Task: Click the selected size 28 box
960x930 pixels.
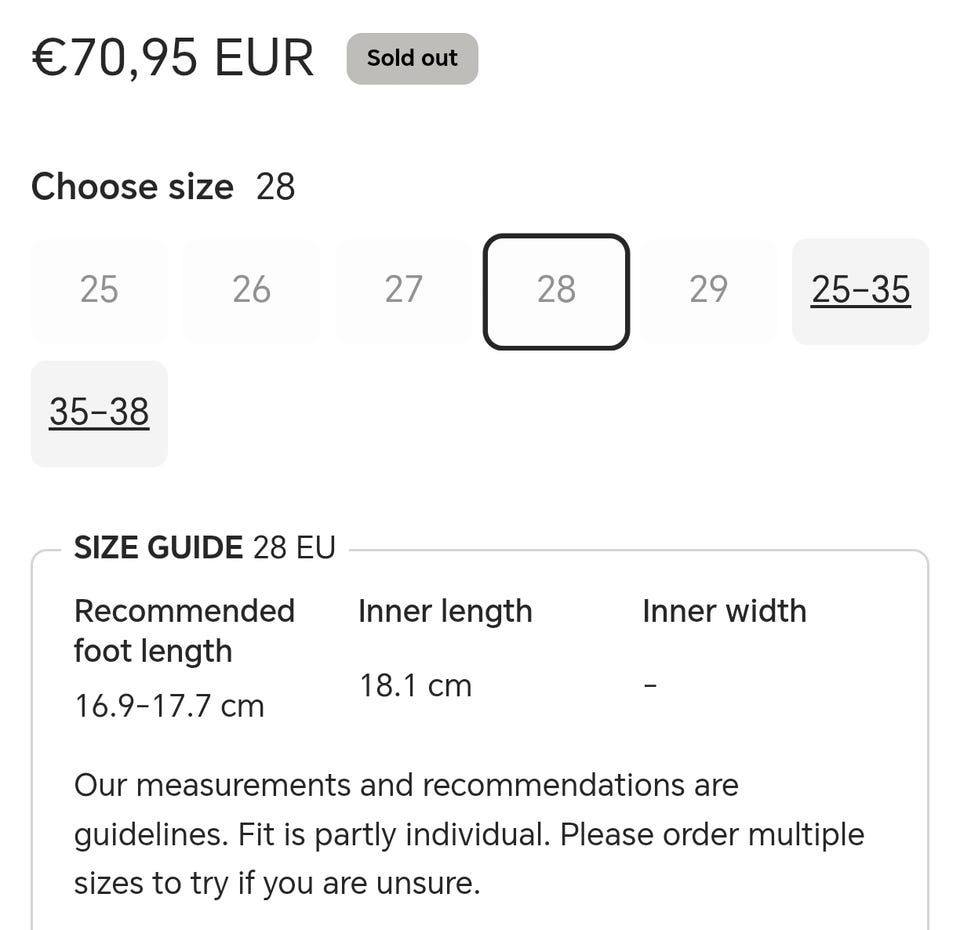Action: coord(556,291)
